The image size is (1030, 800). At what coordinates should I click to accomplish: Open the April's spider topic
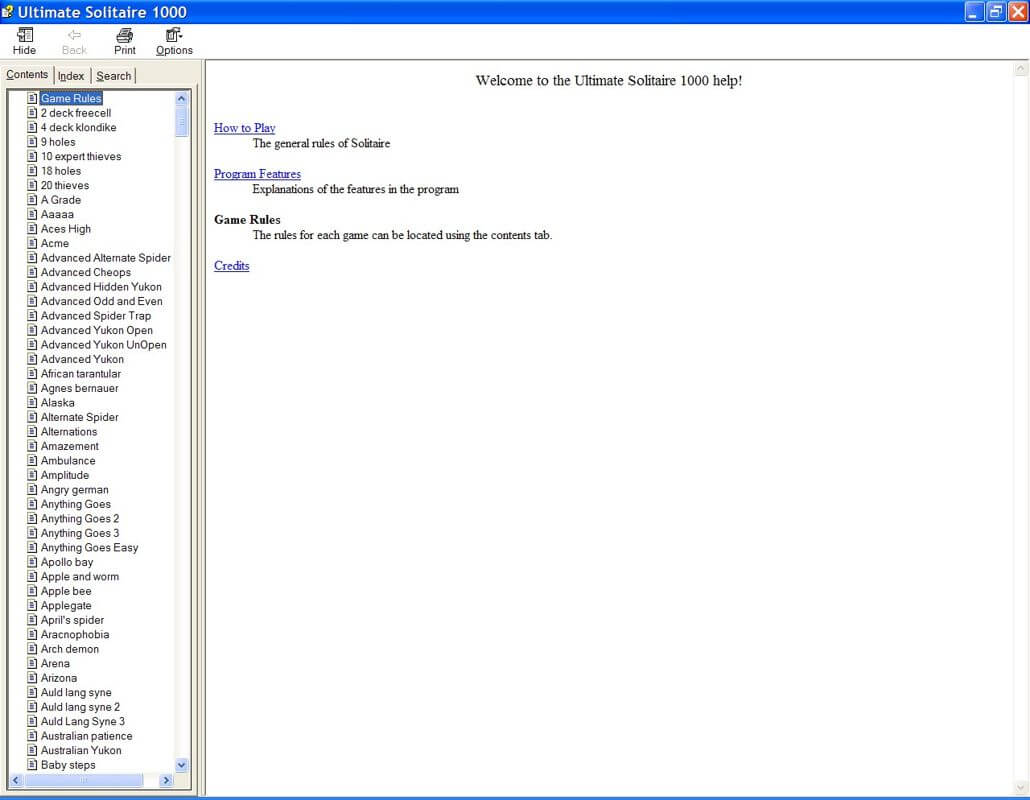click(72, 619)
